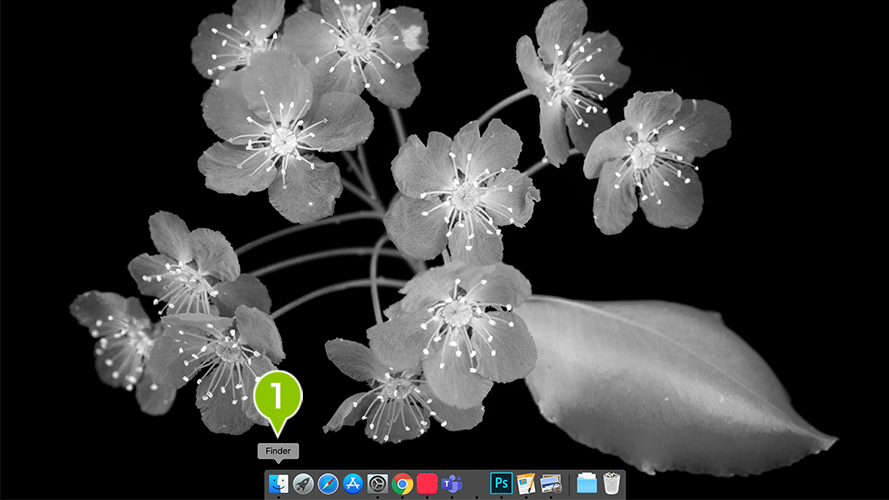This screenshot has height=500, width=889.
Task: Open the Trash in the Dock
Action: point(611,484)
